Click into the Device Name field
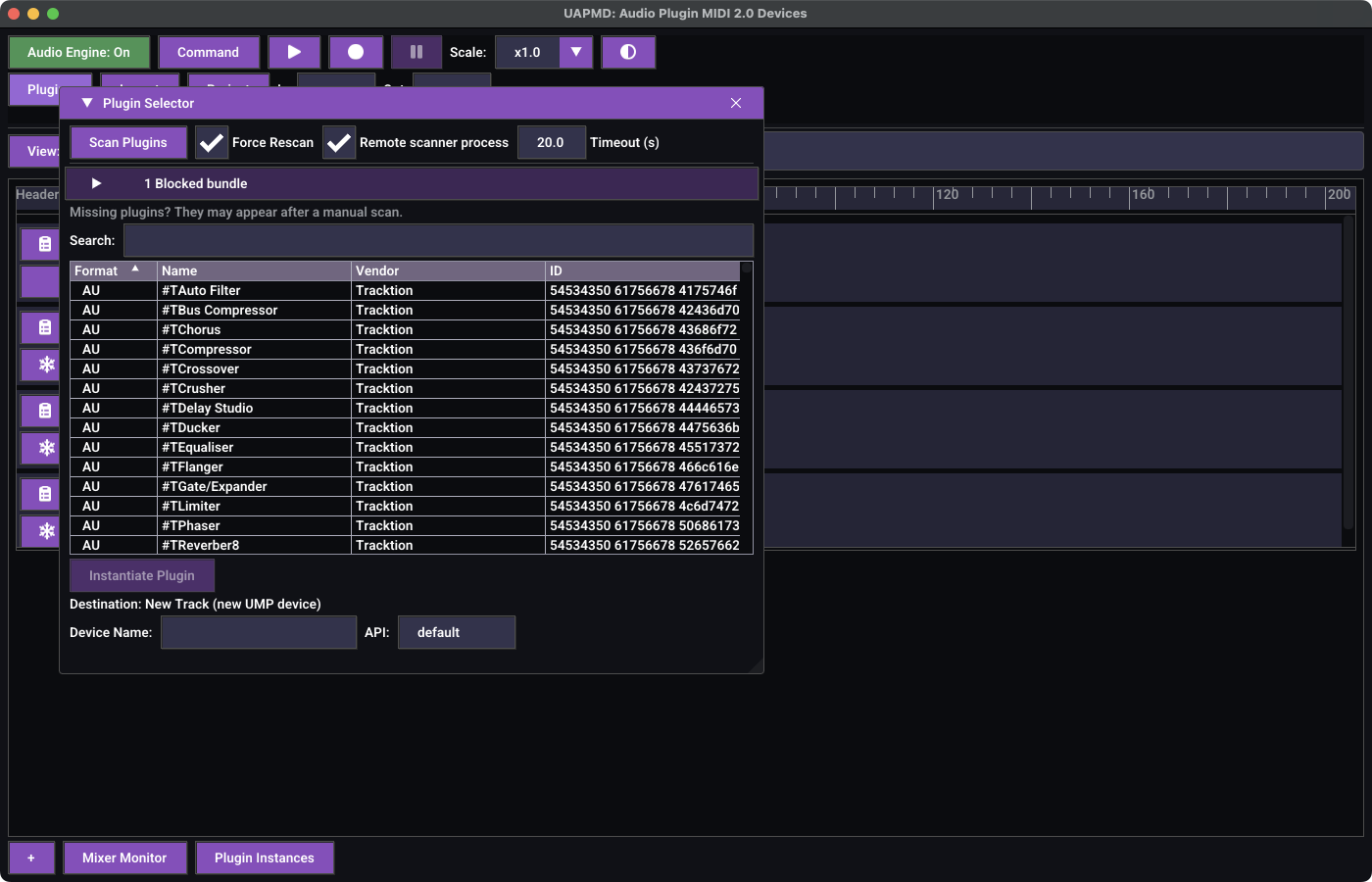 coord(259,632)
